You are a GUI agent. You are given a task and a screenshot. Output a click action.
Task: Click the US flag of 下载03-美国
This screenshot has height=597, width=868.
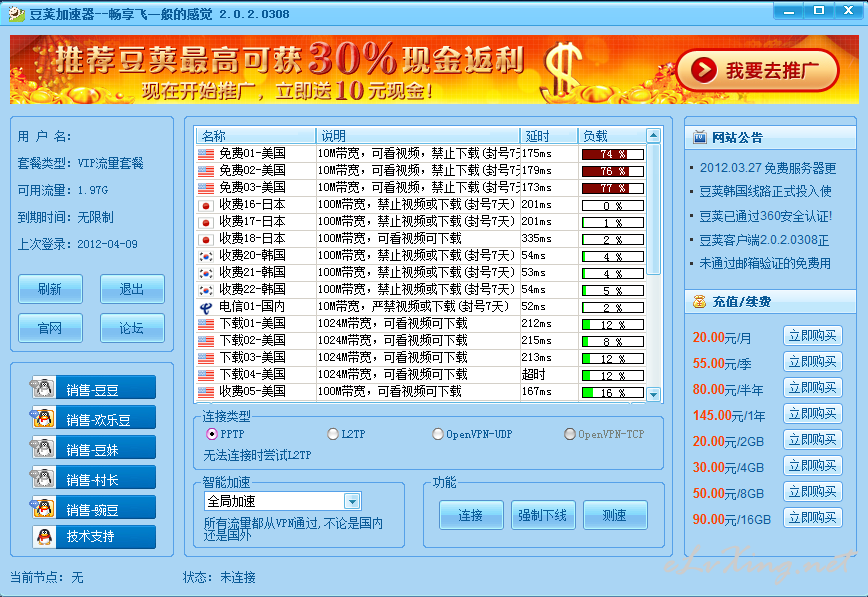point(206,358)
